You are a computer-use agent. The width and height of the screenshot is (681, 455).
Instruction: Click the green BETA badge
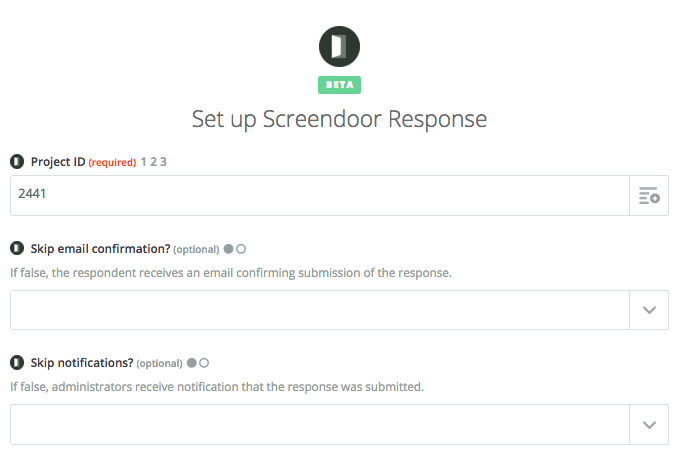pyautogui.click(x=339, y=85)
